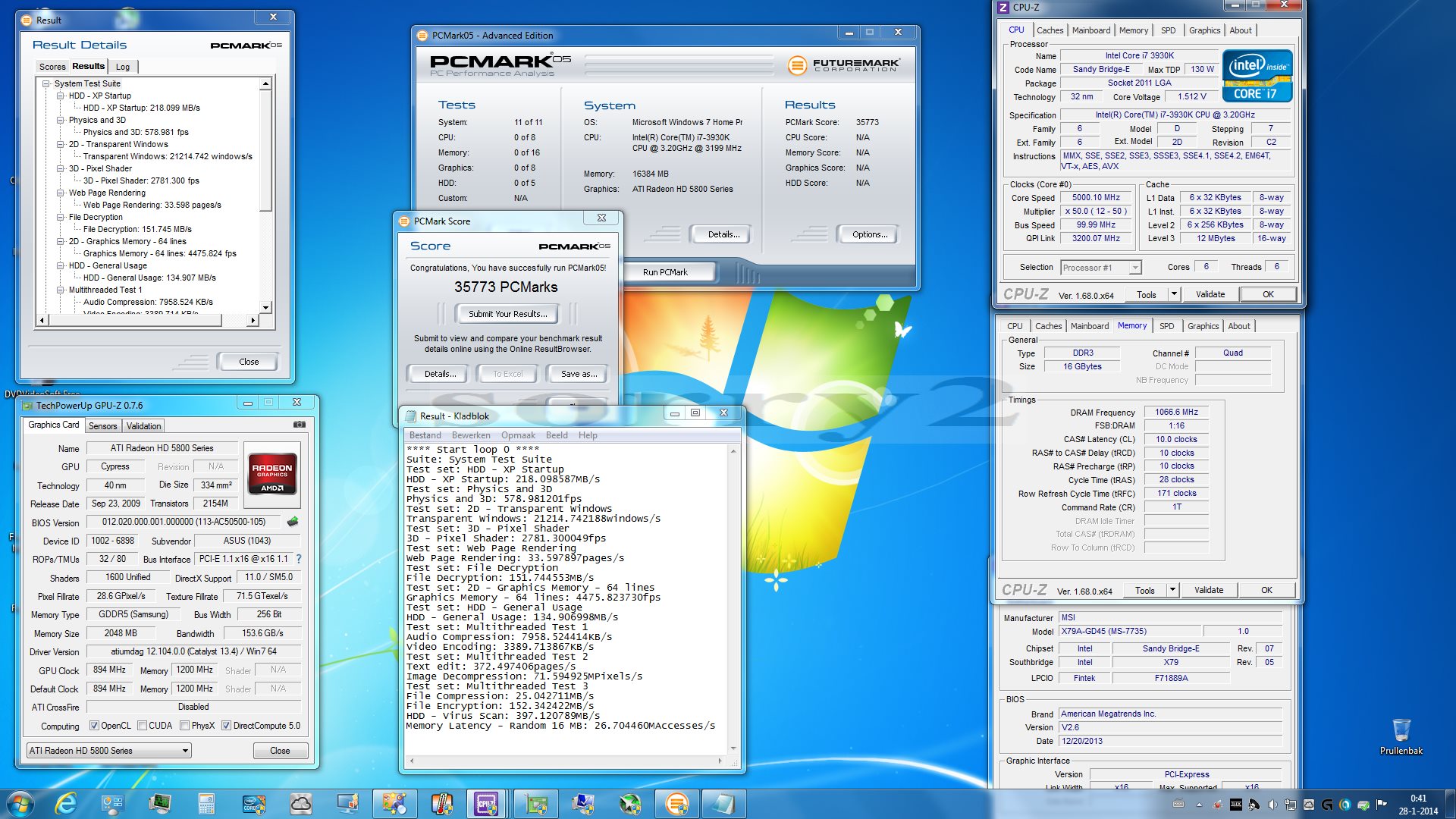Open Internet Explorer from the taskbar
Screen dimensions: 1456x819
pos(67,804)
